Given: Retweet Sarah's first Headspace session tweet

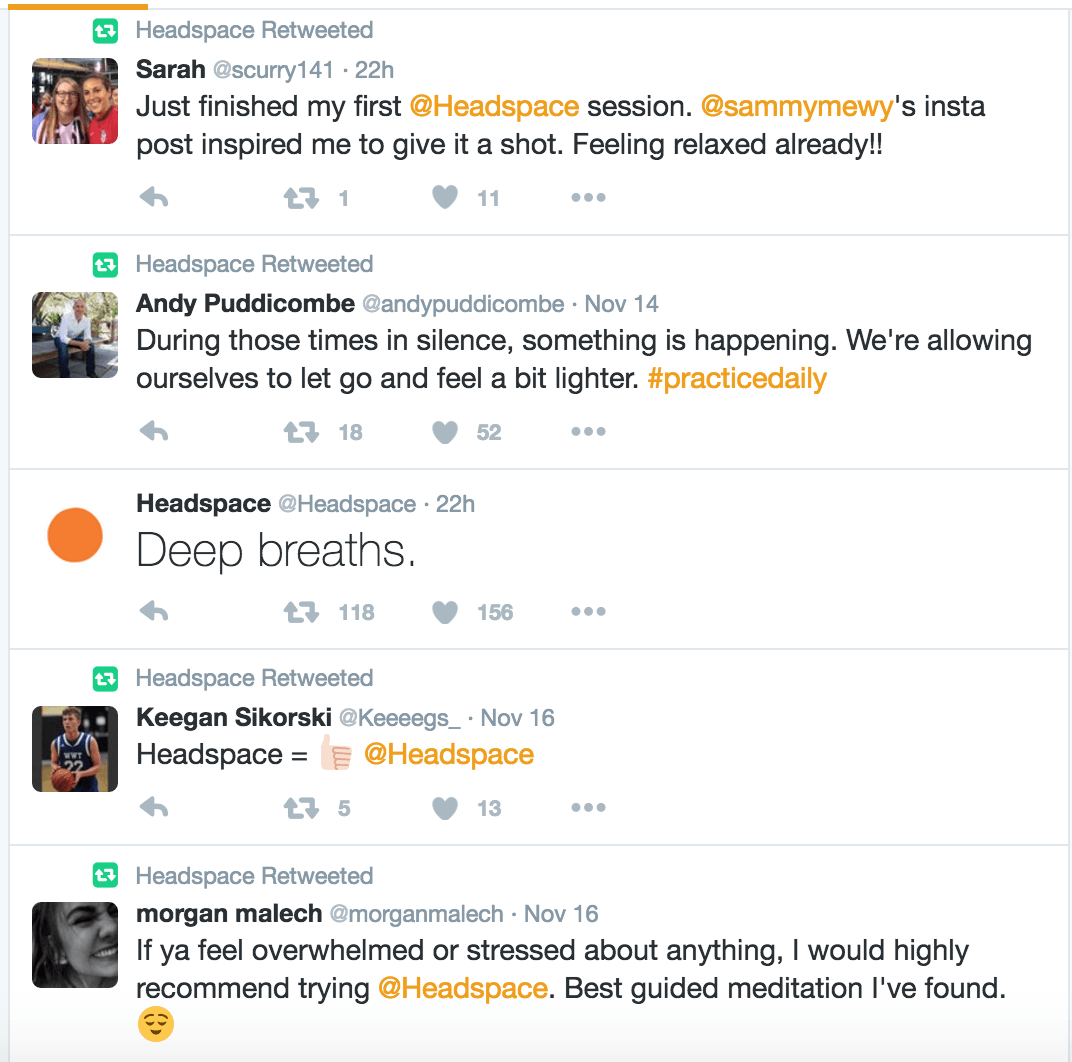Looking at the screenshot, I should click(301, 198).
